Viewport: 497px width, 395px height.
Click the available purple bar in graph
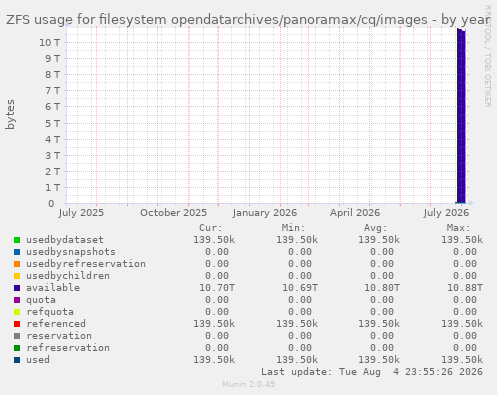tap(461, 116)
